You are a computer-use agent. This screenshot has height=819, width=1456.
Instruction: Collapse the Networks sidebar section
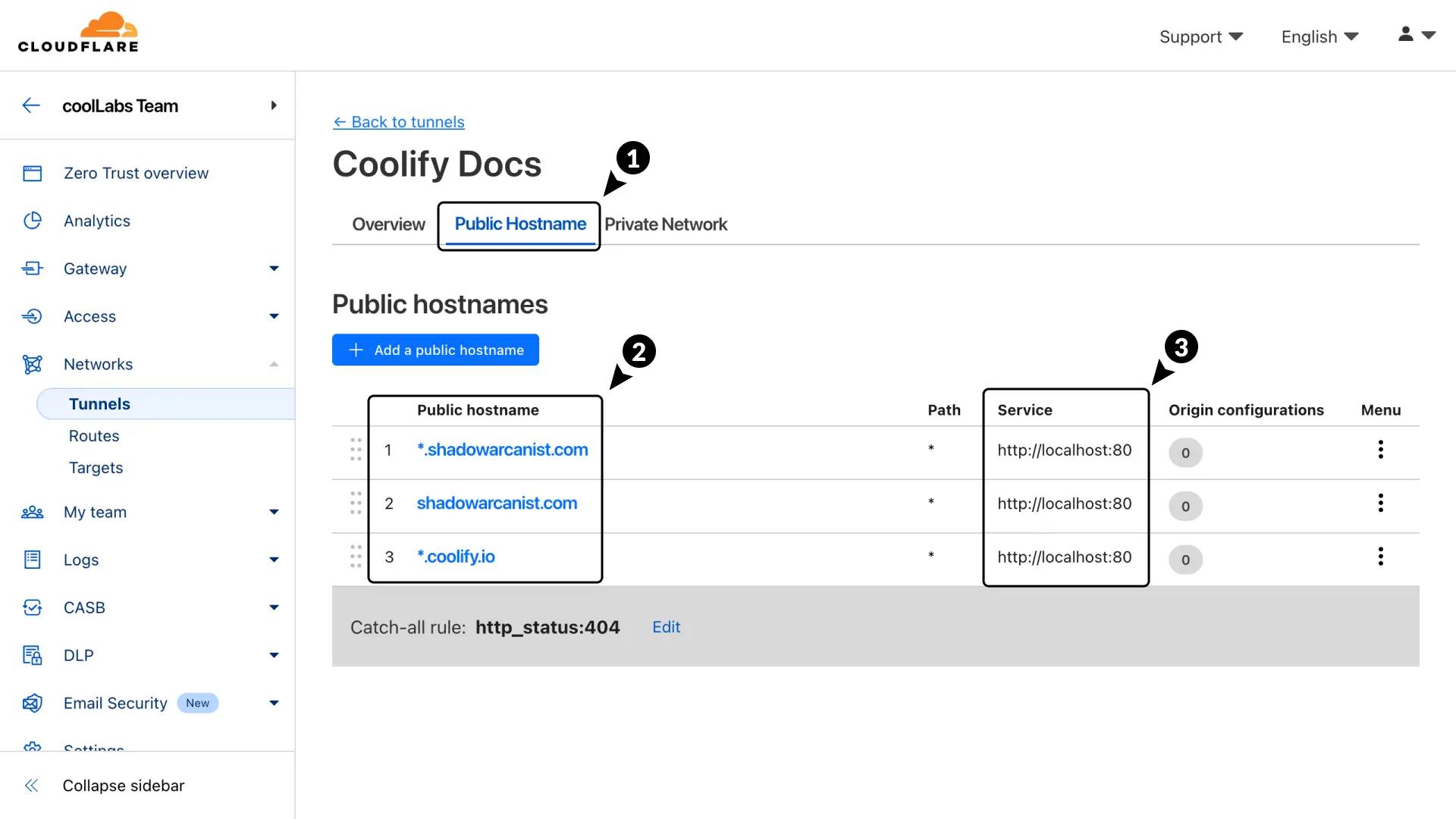[x=274, y=364]
